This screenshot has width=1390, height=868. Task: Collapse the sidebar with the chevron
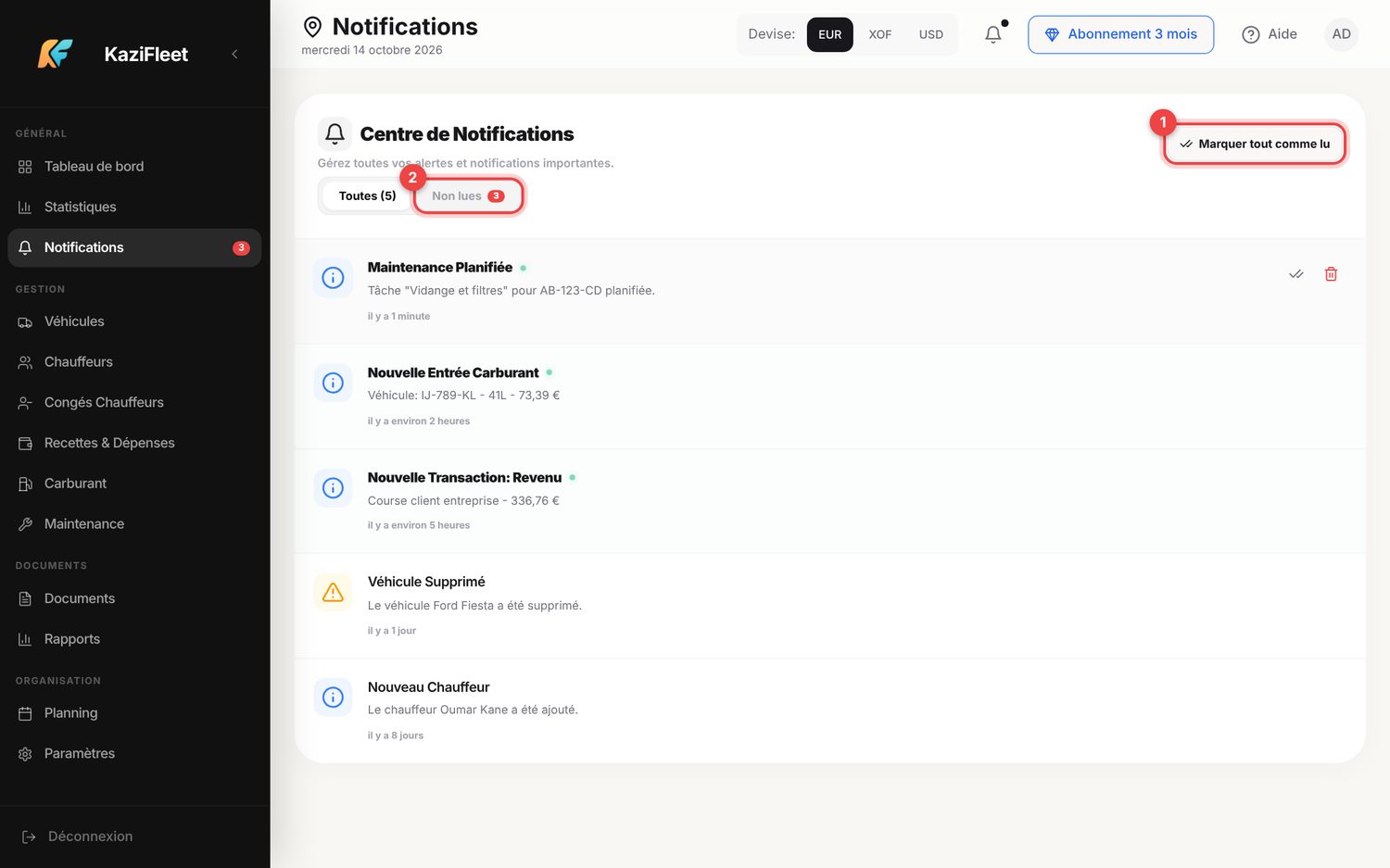click(234, 54)
